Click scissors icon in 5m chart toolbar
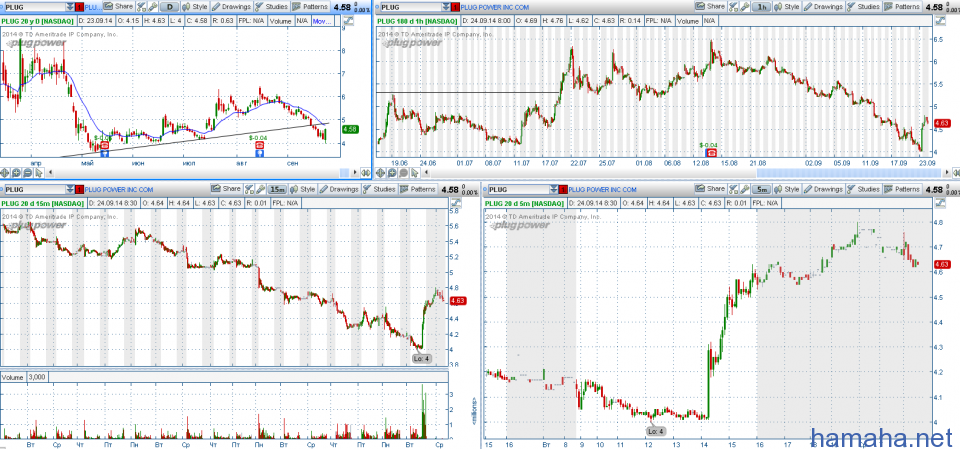The height and width of the screenshot is (449, 960). click(x=733, y=189)
